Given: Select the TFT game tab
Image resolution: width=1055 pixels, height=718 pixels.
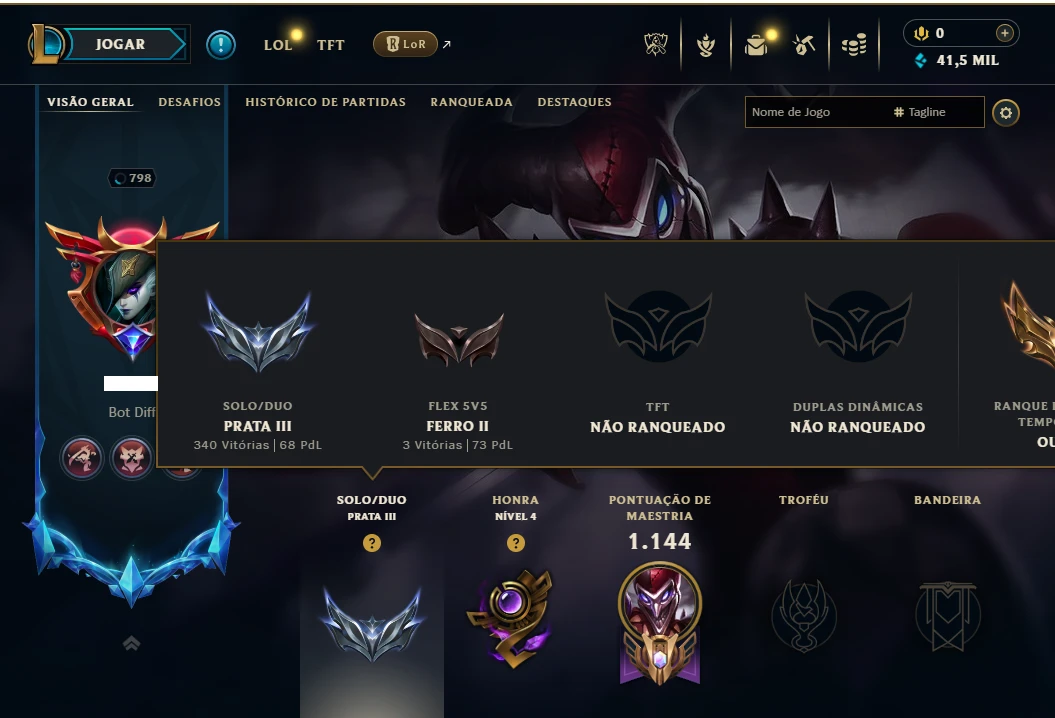Looking at the screenshot, I should (330, 45).
